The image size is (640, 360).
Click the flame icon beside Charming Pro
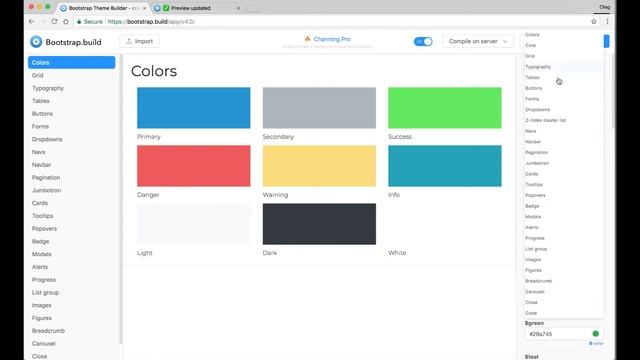(x=307, y=39)
